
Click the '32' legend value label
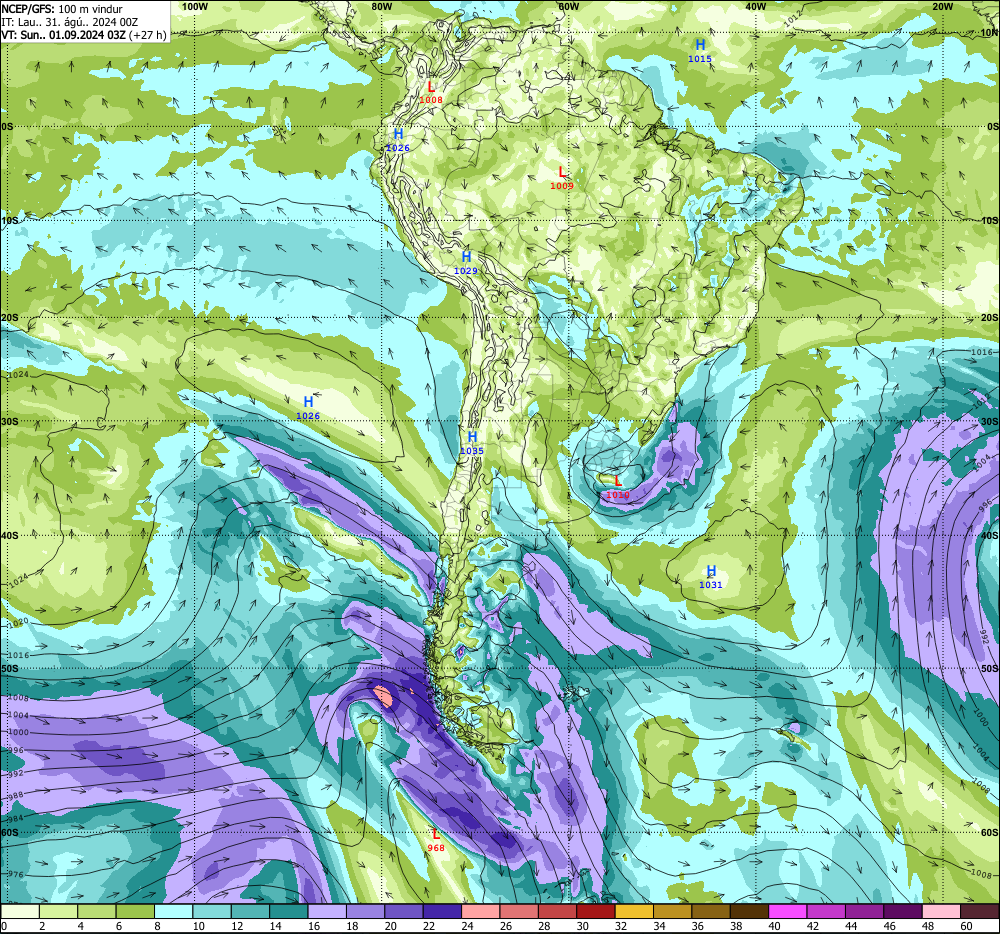point(621,926)
